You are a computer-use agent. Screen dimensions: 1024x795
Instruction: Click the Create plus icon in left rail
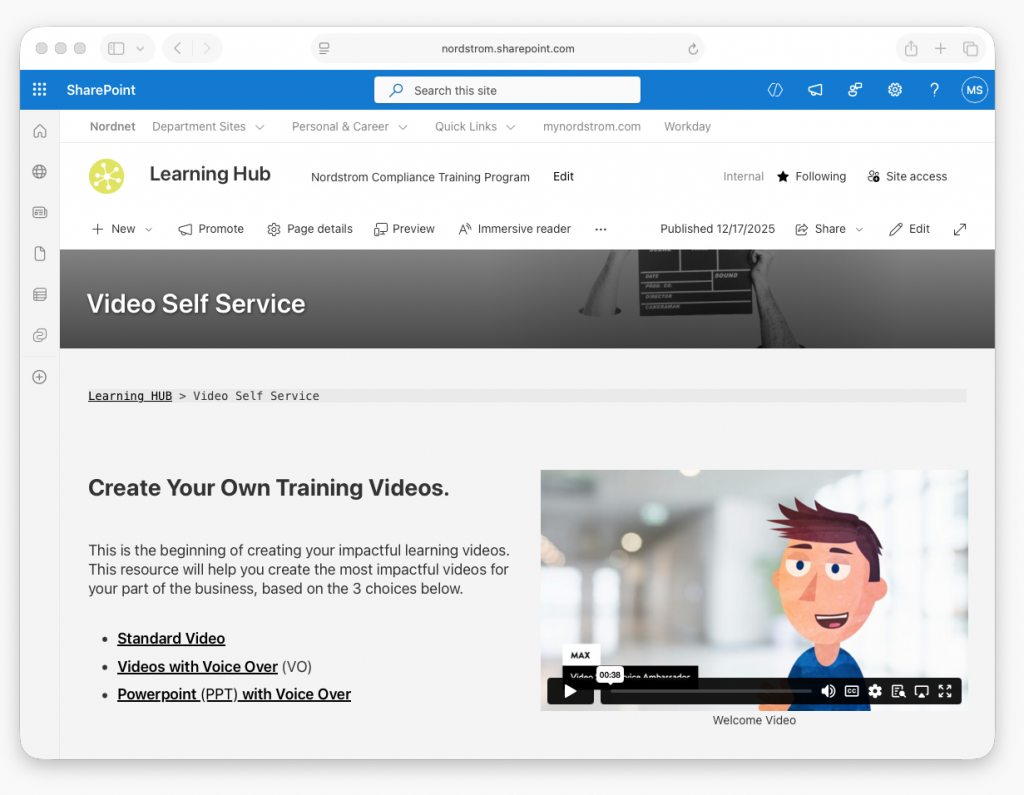(40, 377)
